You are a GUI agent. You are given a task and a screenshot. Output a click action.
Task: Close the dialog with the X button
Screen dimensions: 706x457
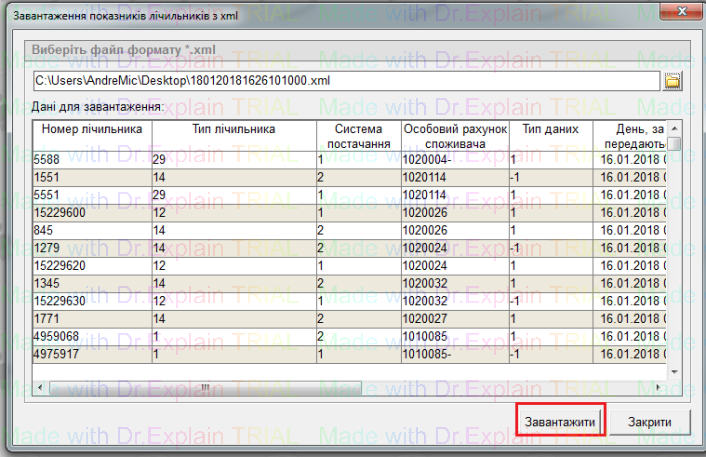coord(679,10)
